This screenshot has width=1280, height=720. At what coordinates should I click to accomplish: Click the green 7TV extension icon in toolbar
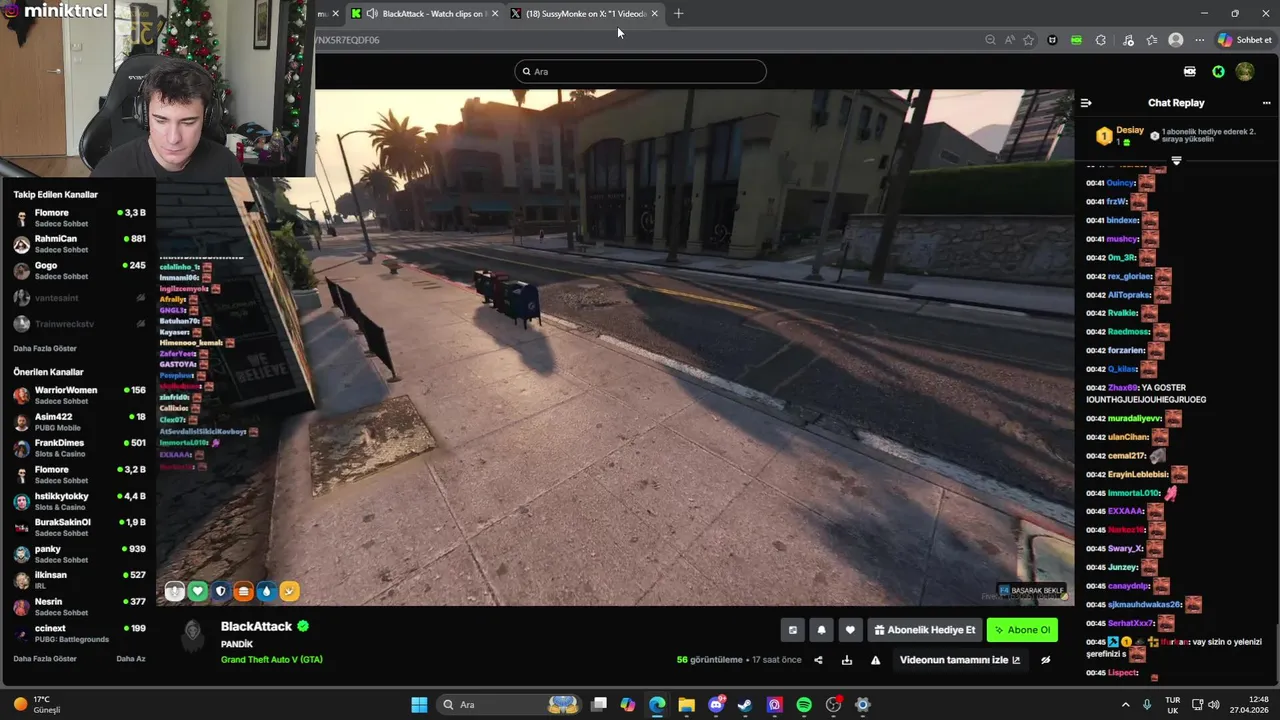point(1076,40)
